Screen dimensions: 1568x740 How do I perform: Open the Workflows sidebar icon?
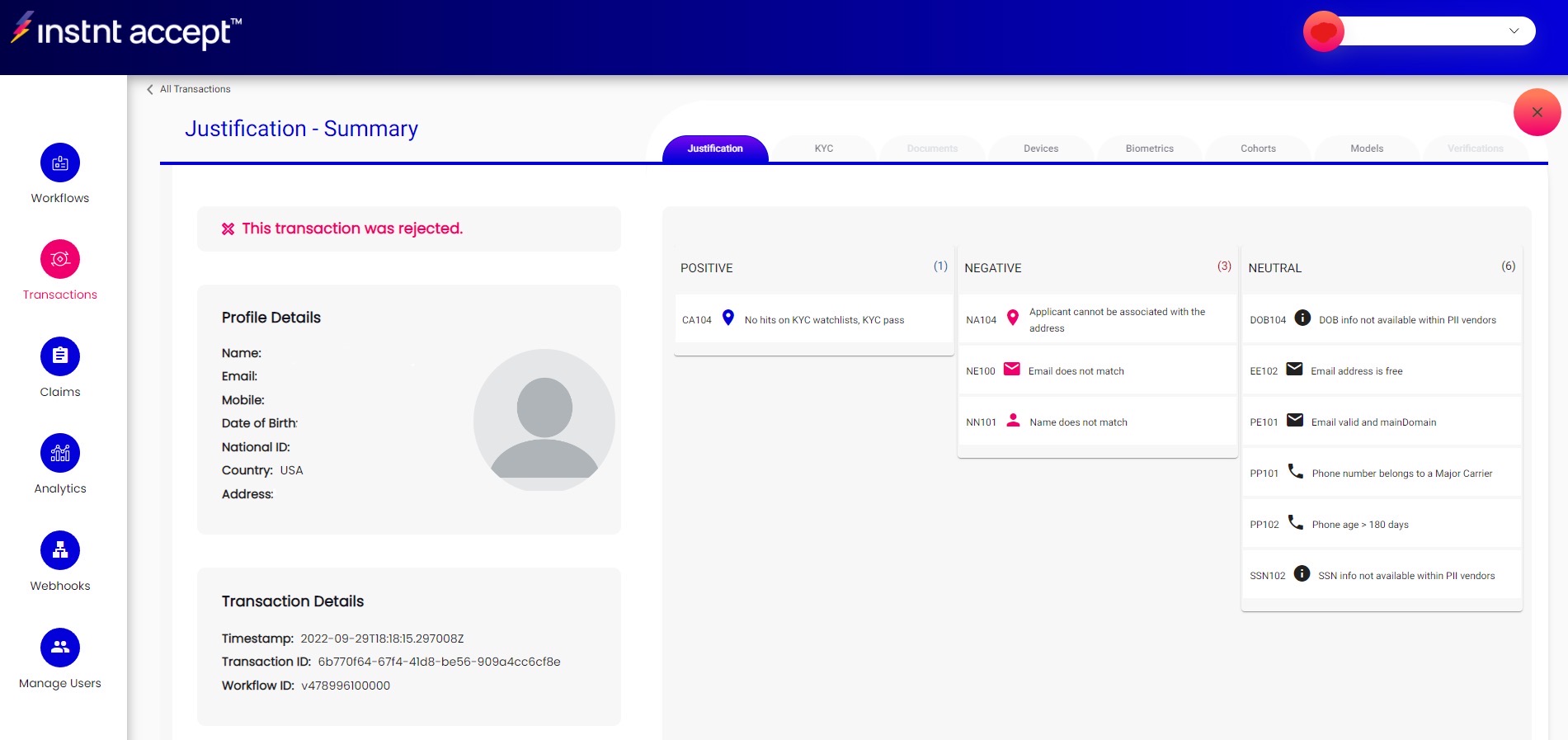pyautogui.click(x=60, y=163)
